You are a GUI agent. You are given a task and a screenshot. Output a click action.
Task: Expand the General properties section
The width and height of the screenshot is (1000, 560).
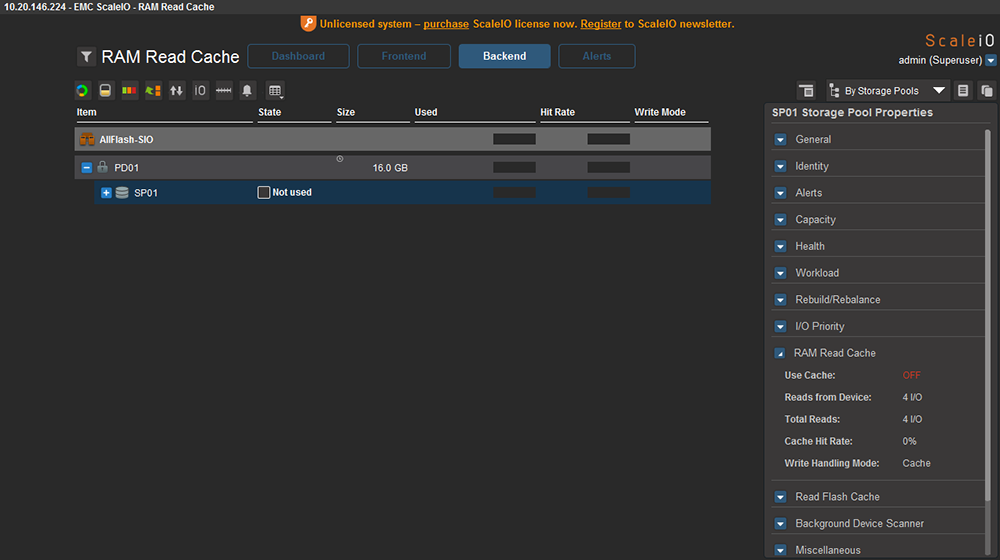tap(781, 139)
